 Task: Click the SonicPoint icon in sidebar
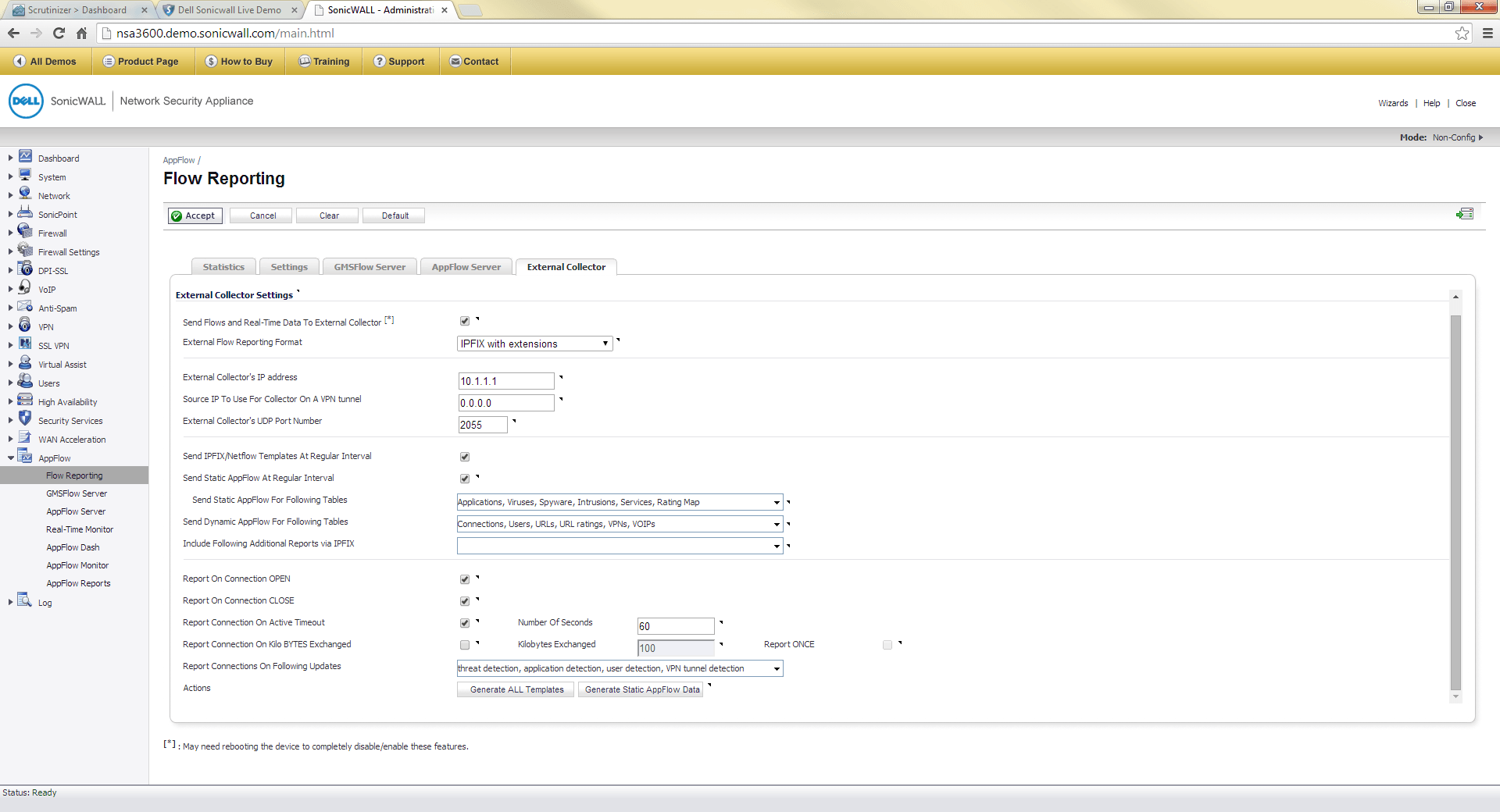pos(25,213)
